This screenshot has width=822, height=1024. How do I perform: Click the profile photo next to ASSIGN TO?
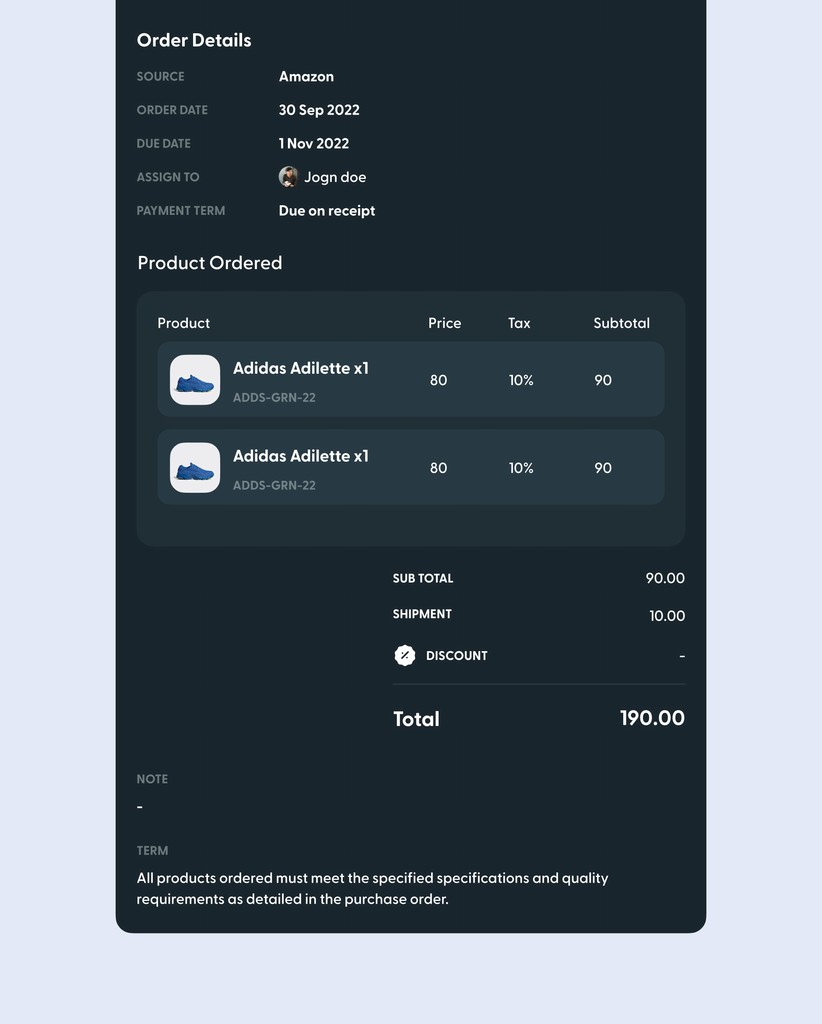pos(287,176)
